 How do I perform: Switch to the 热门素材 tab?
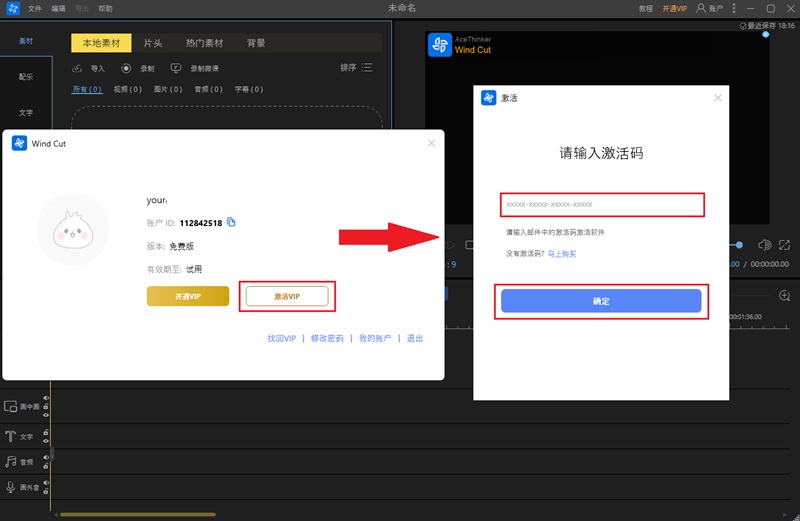204,43
